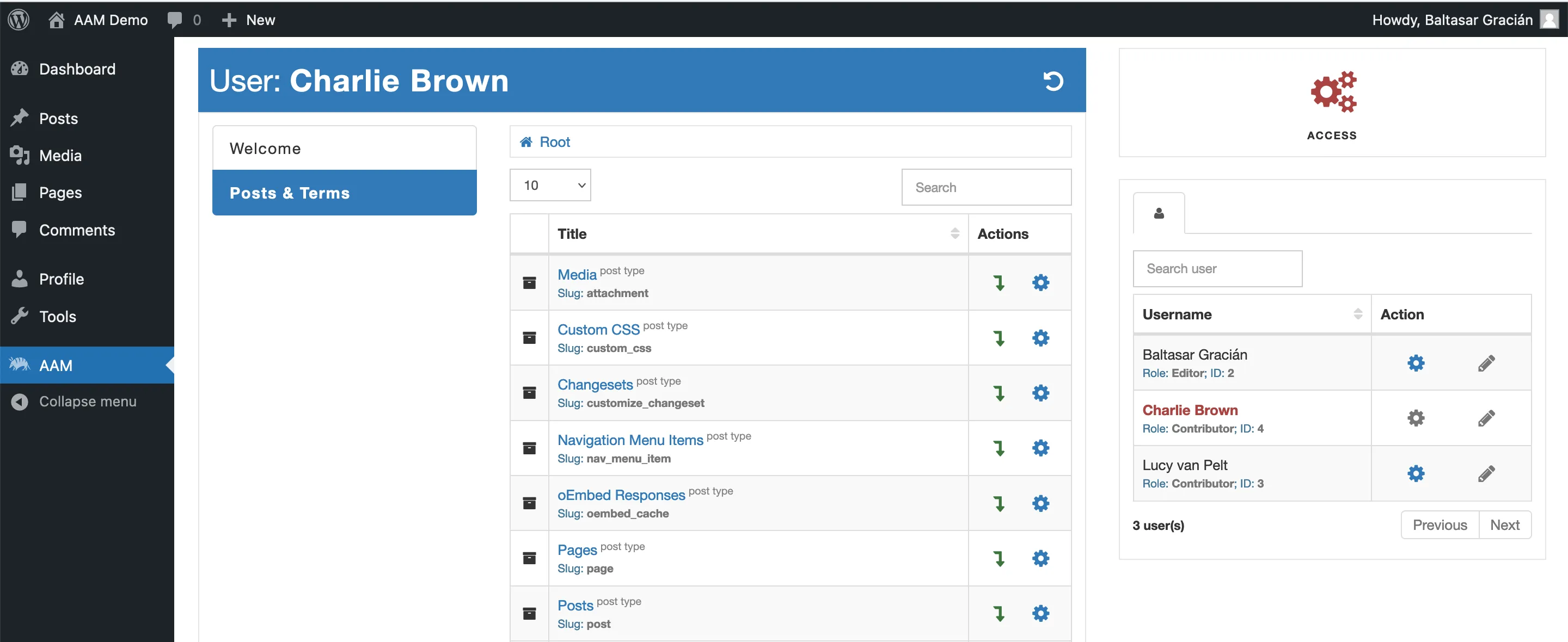
Task: Focus the Search user field
Action: tap(1217, 268)
